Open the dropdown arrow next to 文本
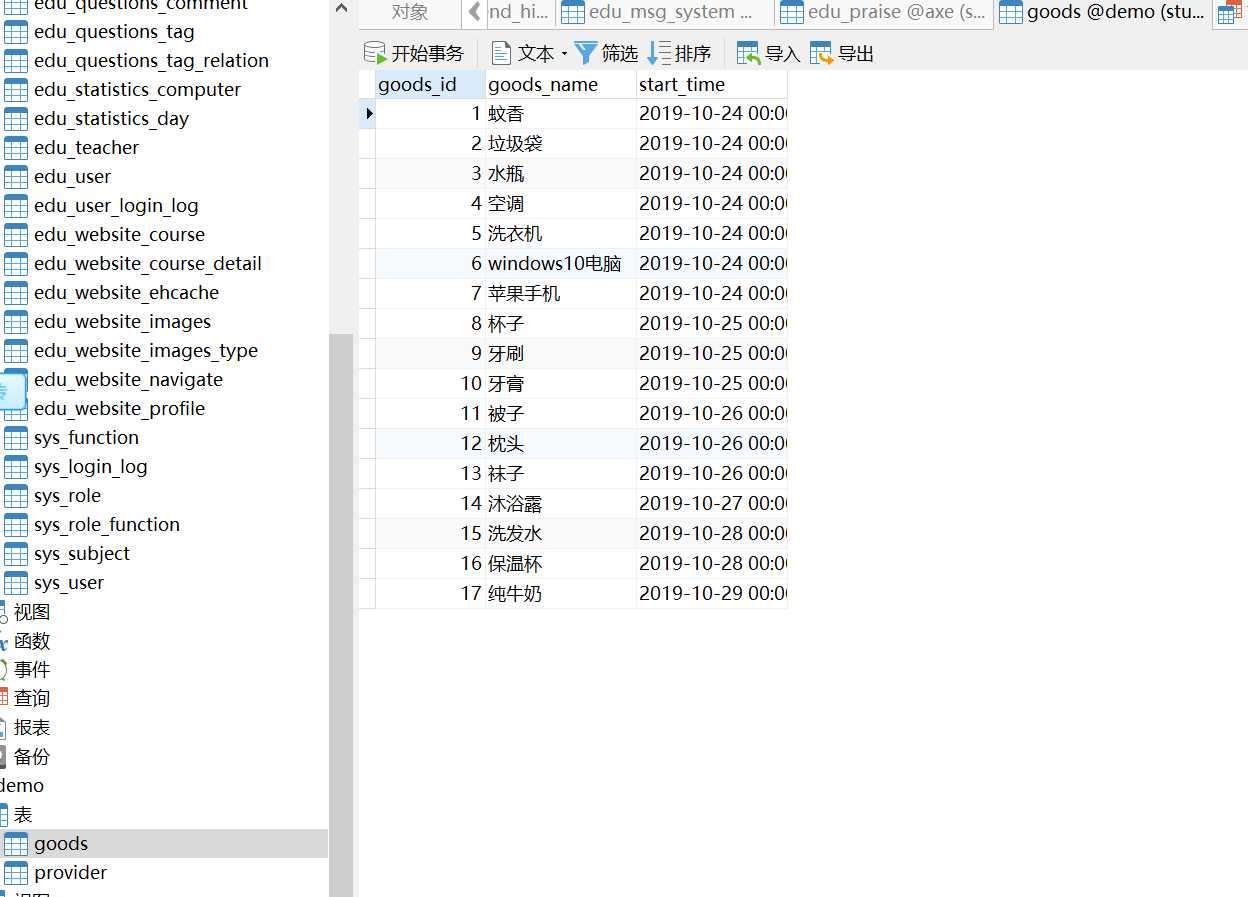 pos(564,54)
